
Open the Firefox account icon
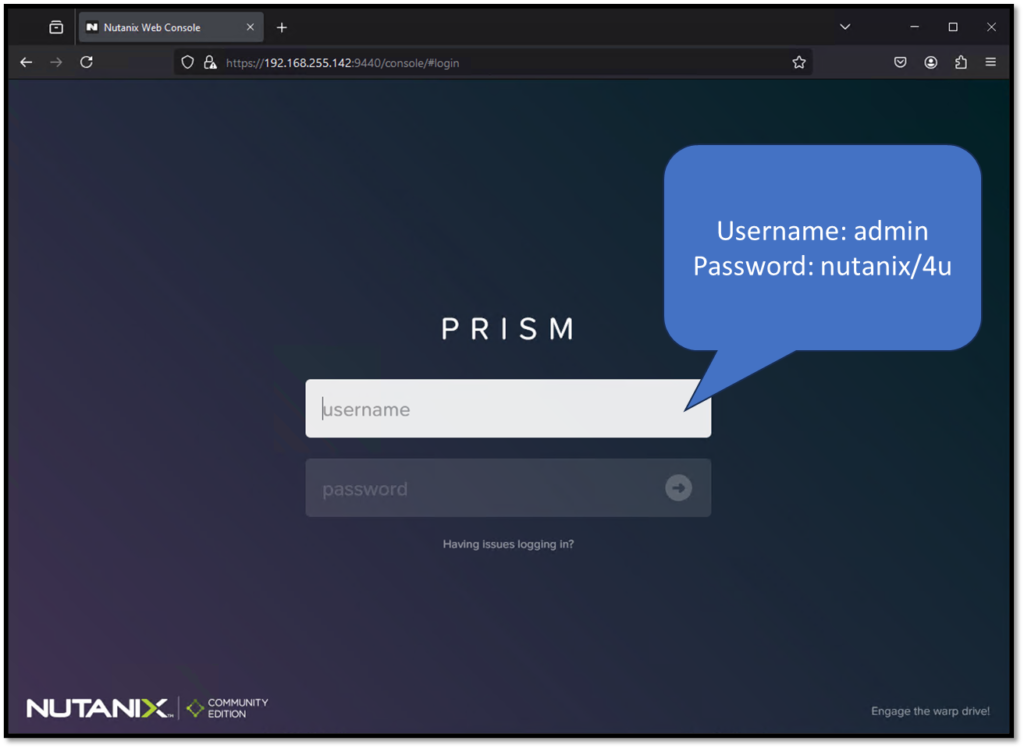pos(931,63)
